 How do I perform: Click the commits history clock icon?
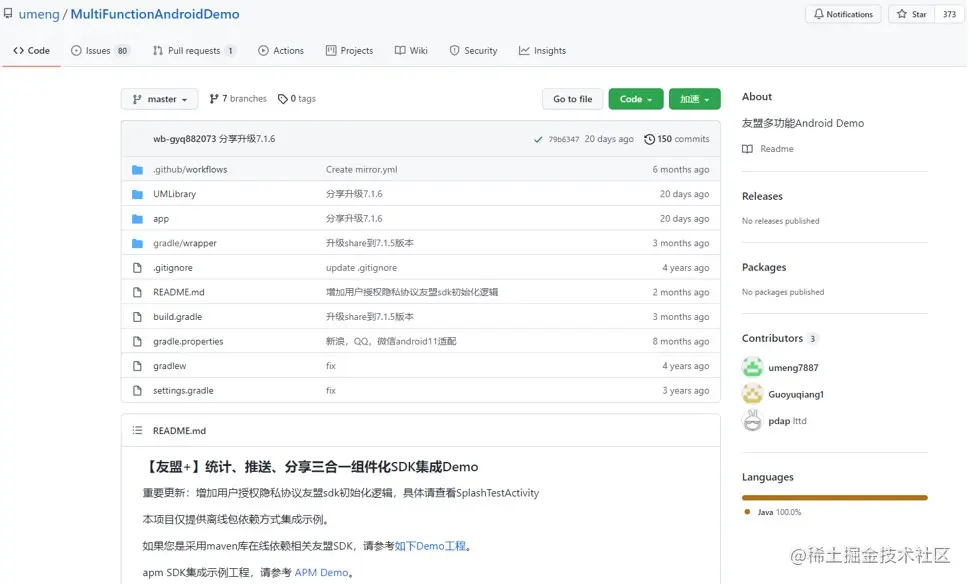click(649, 139)
